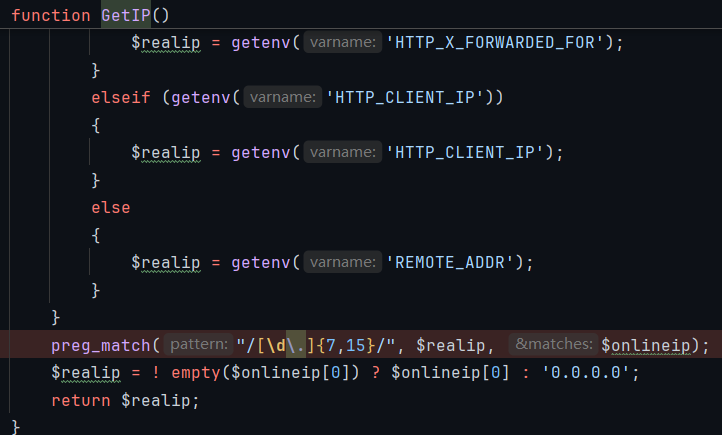Image resolution: width=722 pixels, height=435 pixels.
Task: Click the $realip argument in preg_match
Action: pyautogui.click(x=450, y=345)
